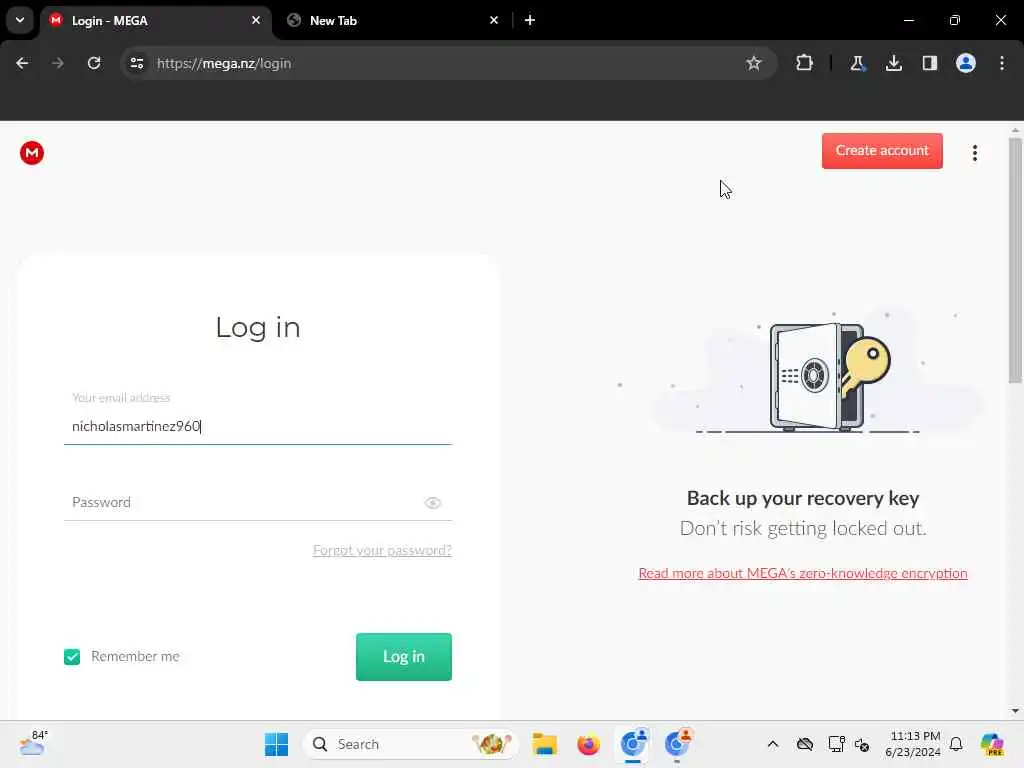Image resolution: width=1024 pixels, height=768 pixels.
Task: Open a new browser tab with plus
Action: coord(530,20)
